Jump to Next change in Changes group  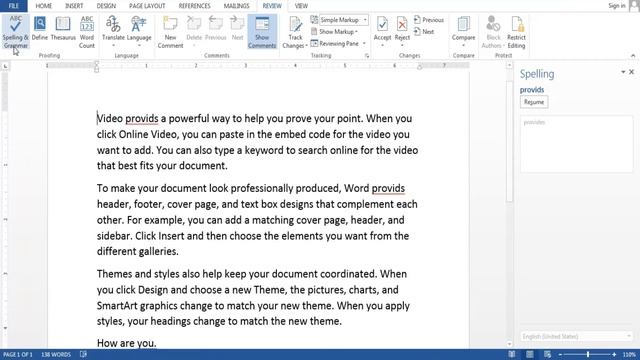point(424,31)
